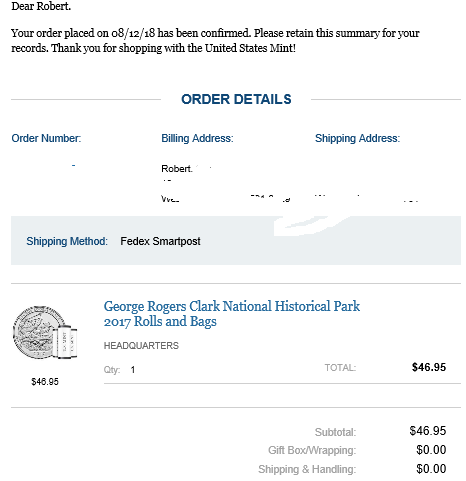Click the Dear Robert greeting
This screenshot has height=481, width=466.
pyautogui.click(x=41, y=6)
